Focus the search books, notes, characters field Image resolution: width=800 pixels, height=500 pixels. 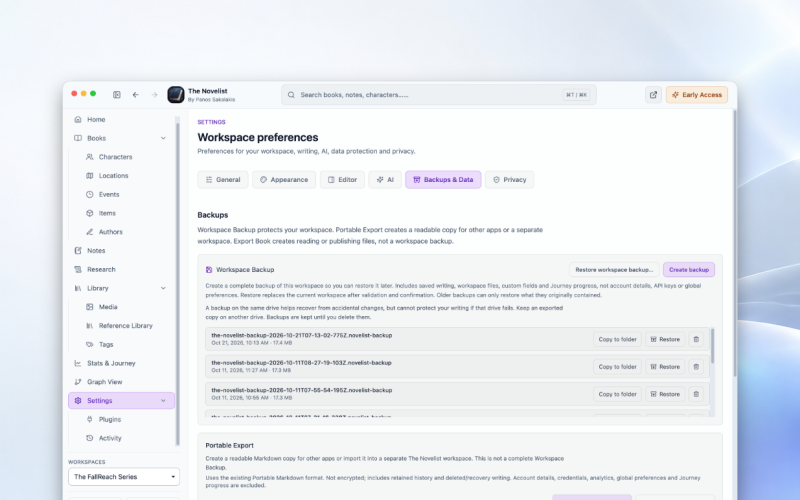tap(439, 94)
